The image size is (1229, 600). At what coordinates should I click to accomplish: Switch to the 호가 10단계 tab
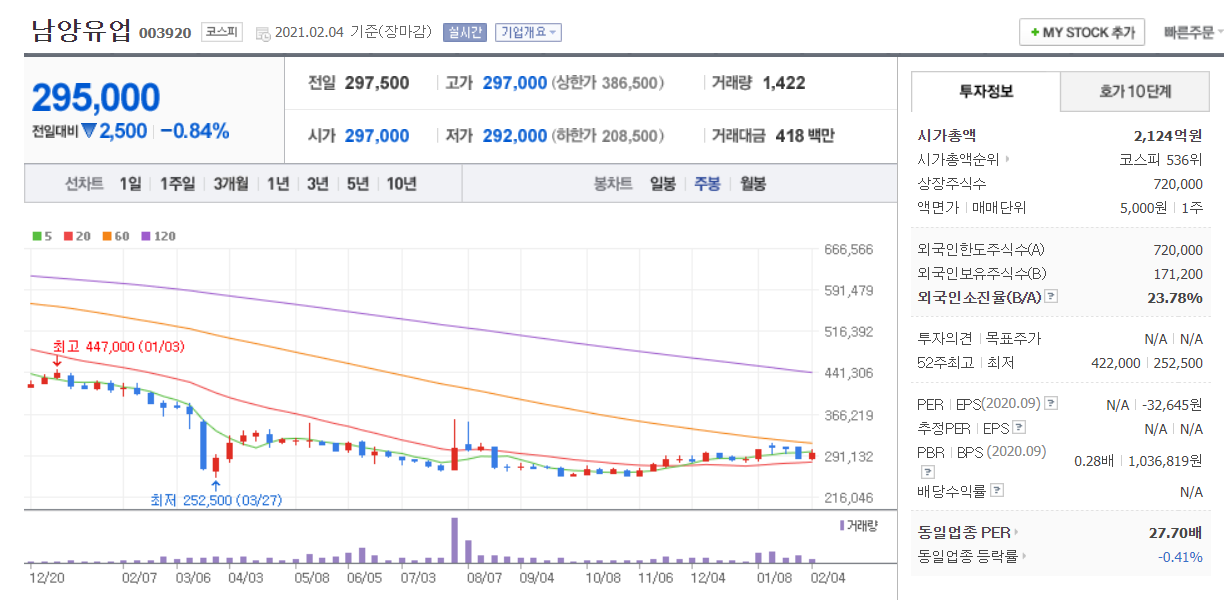(1134, 91)
